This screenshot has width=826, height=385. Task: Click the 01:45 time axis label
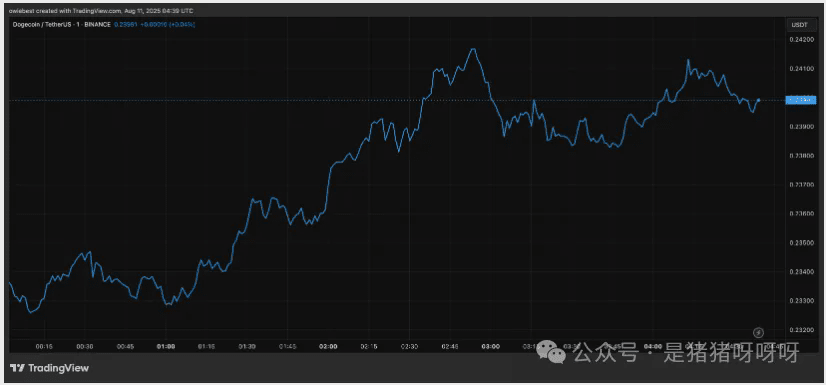point(288,347)
